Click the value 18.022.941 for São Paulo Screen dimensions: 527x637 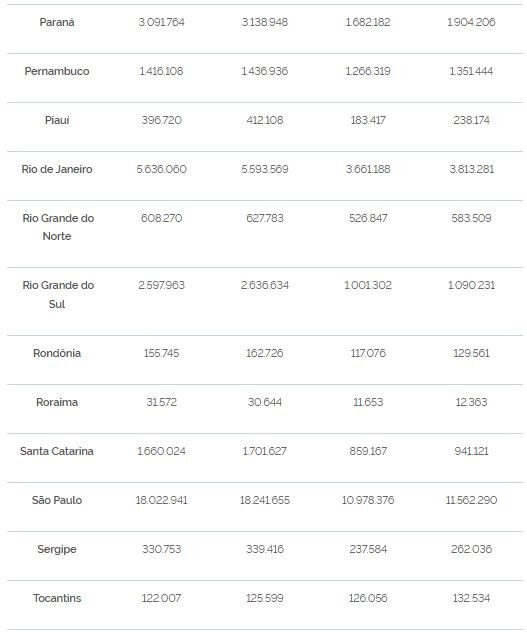(161, 500)
